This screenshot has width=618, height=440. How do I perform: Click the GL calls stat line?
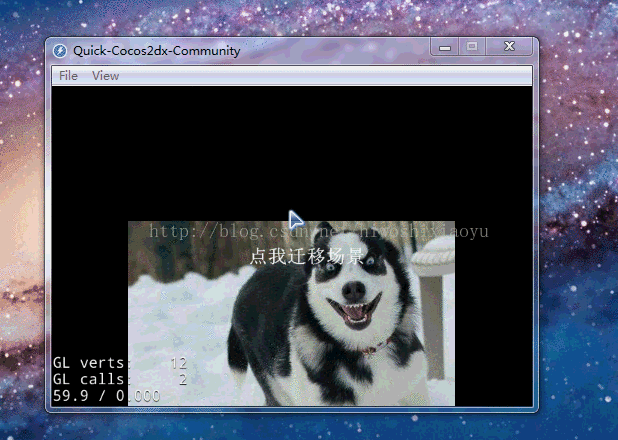click(x=120, y=379)
